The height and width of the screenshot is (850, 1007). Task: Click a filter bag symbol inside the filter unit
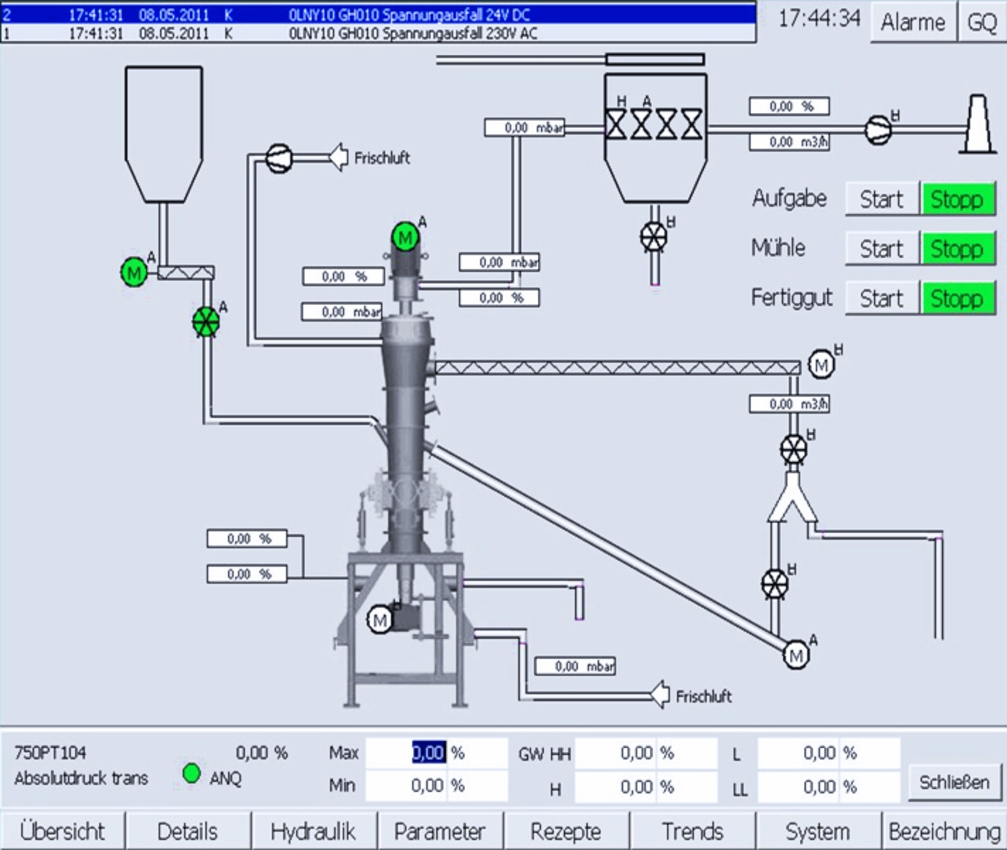(x=617, y=124)
